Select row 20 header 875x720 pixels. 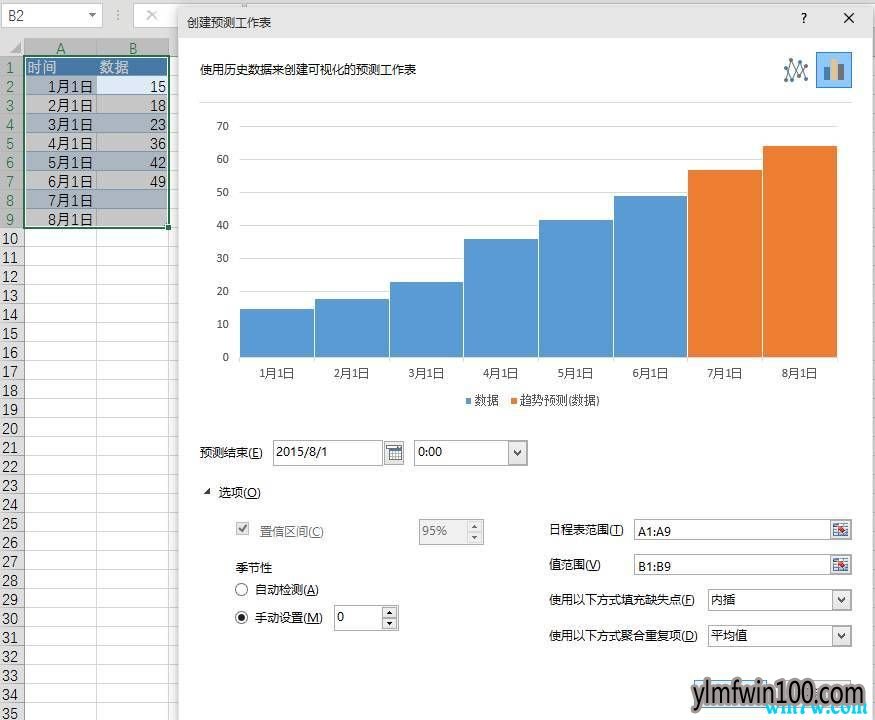click(x=11, y=429)
